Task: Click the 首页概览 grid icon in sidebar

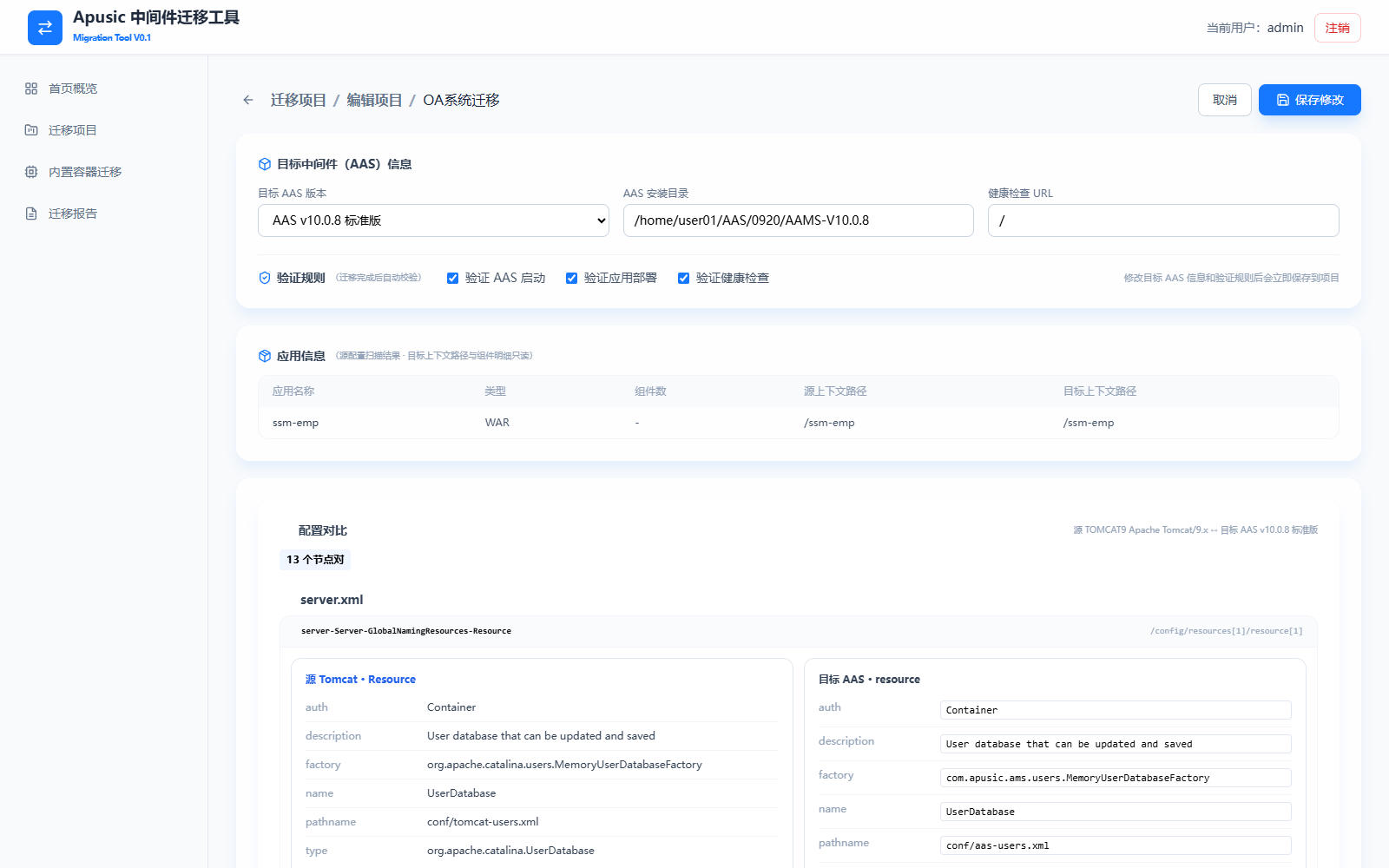Action: pyautogui.click(x=31, y=89)
